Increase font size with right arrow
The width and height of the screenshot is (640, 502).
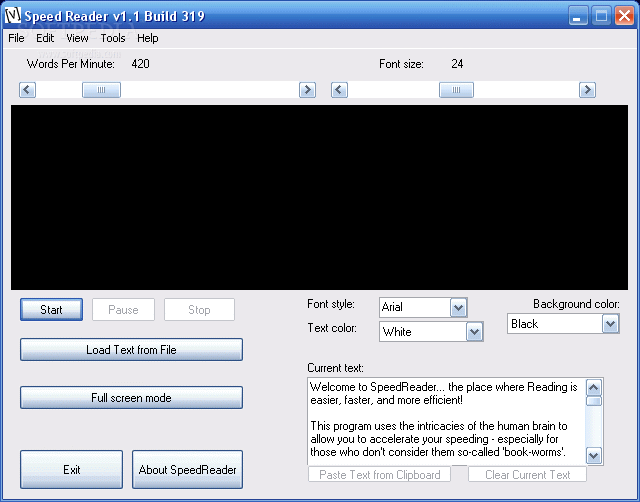(x=587, y=90)
